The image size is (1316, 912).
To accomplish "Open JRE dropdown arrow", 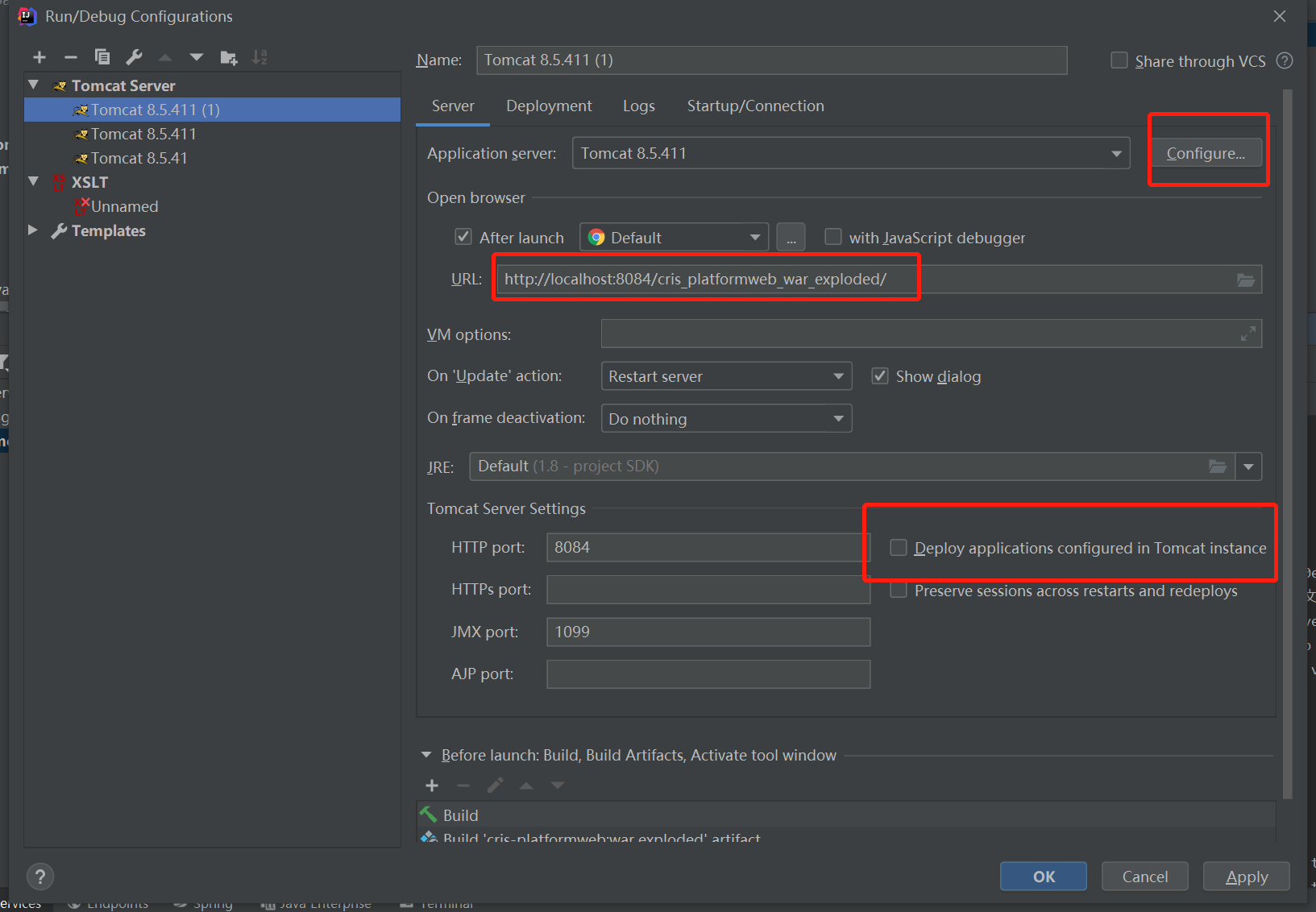I will click(1248, 466).
